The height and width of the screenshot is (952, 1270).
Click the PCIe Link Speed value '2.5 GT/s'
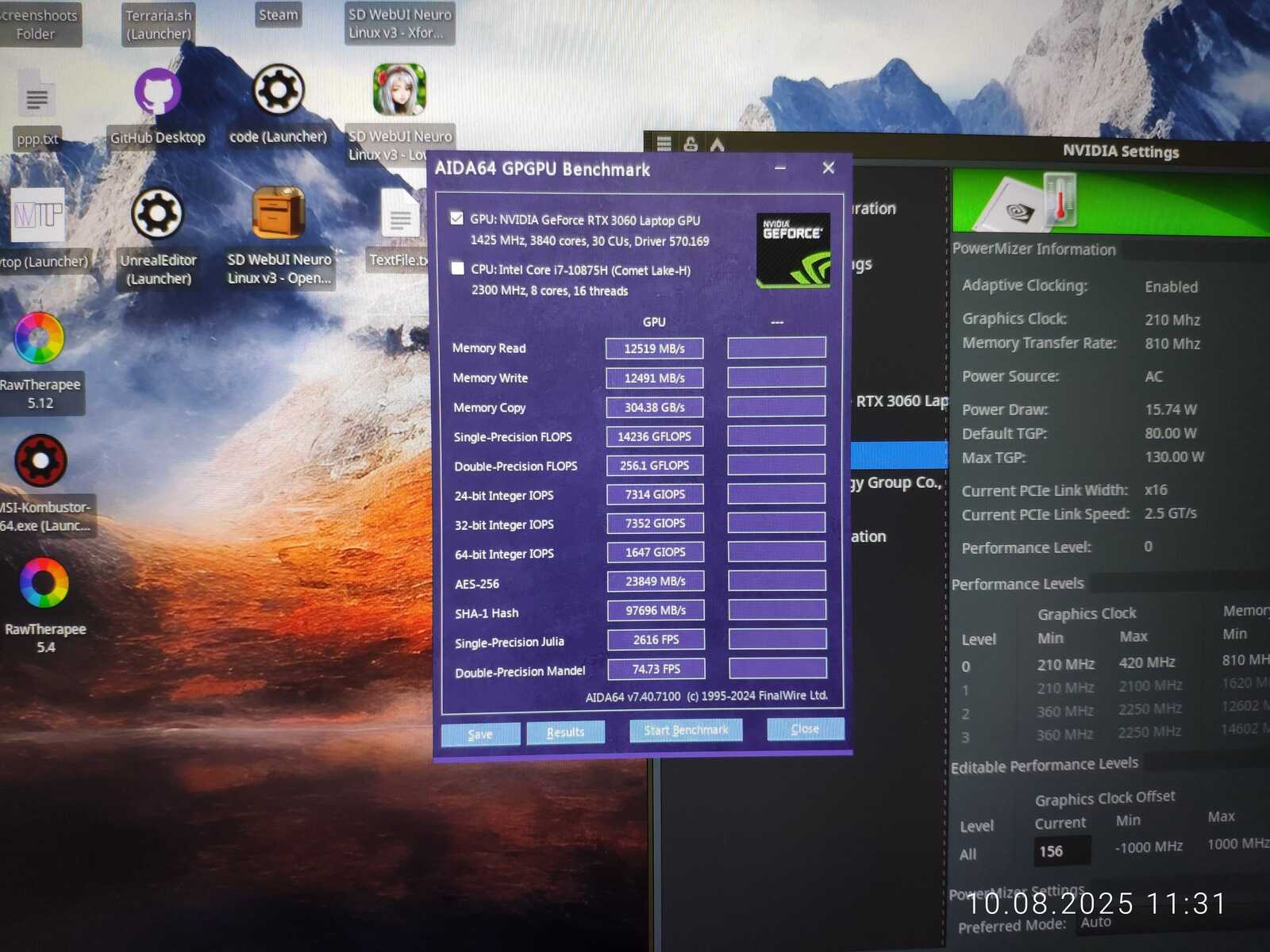click(1170, 513)
